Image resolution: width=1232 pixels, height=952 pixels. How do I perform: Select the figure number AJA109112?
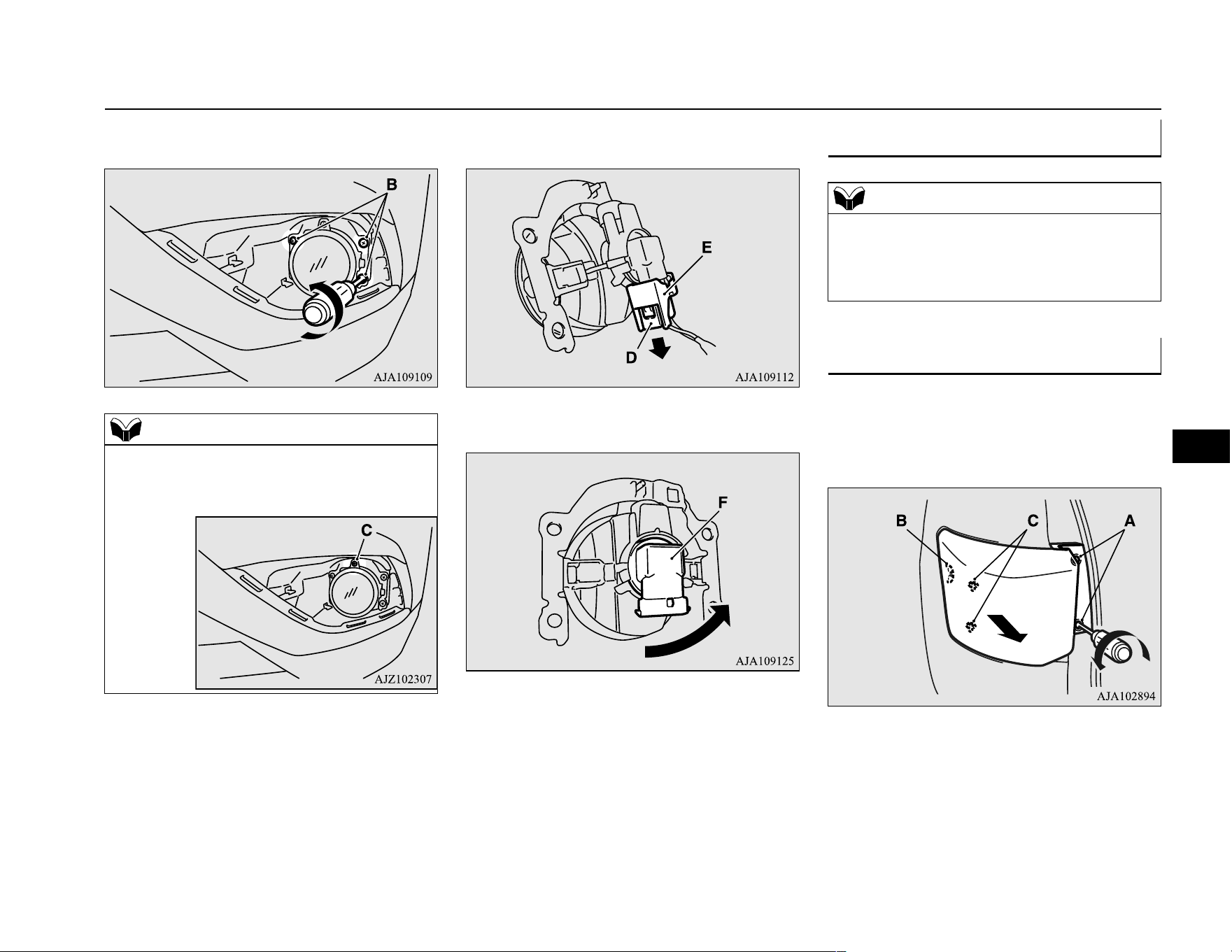(764, 377)
